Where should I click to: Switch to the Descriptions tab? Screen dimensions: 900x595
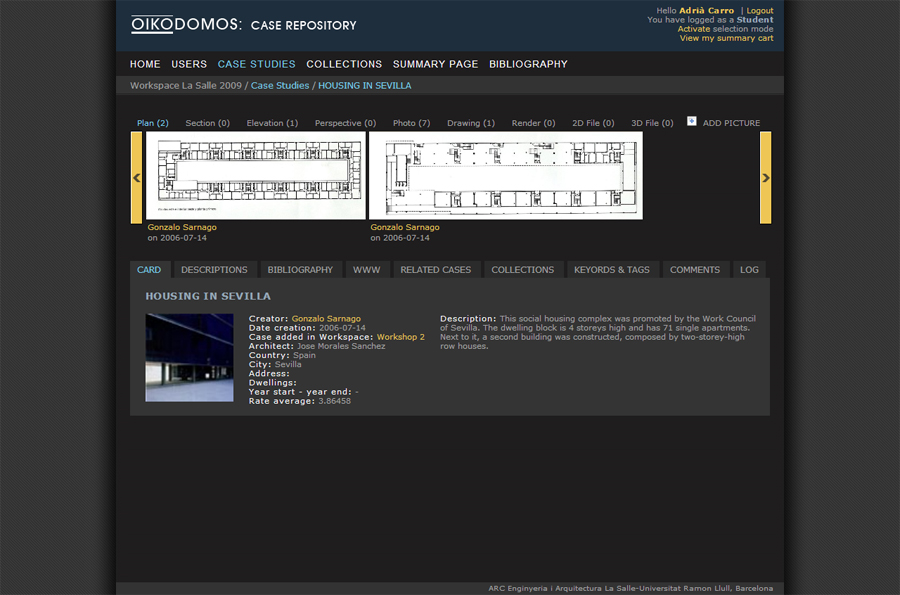214,270
